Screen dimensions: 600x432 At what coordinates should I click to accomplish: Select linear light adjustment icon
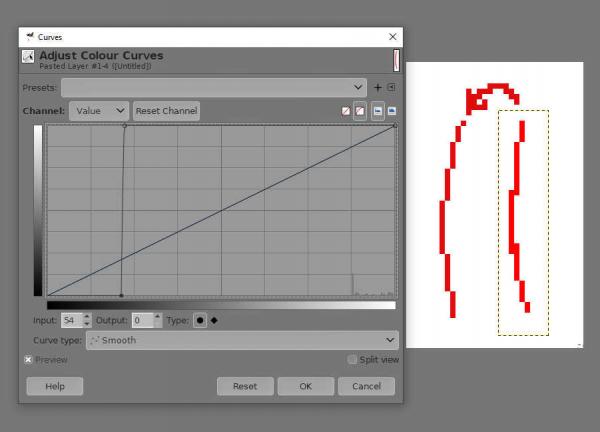click(x=346, y=111)
